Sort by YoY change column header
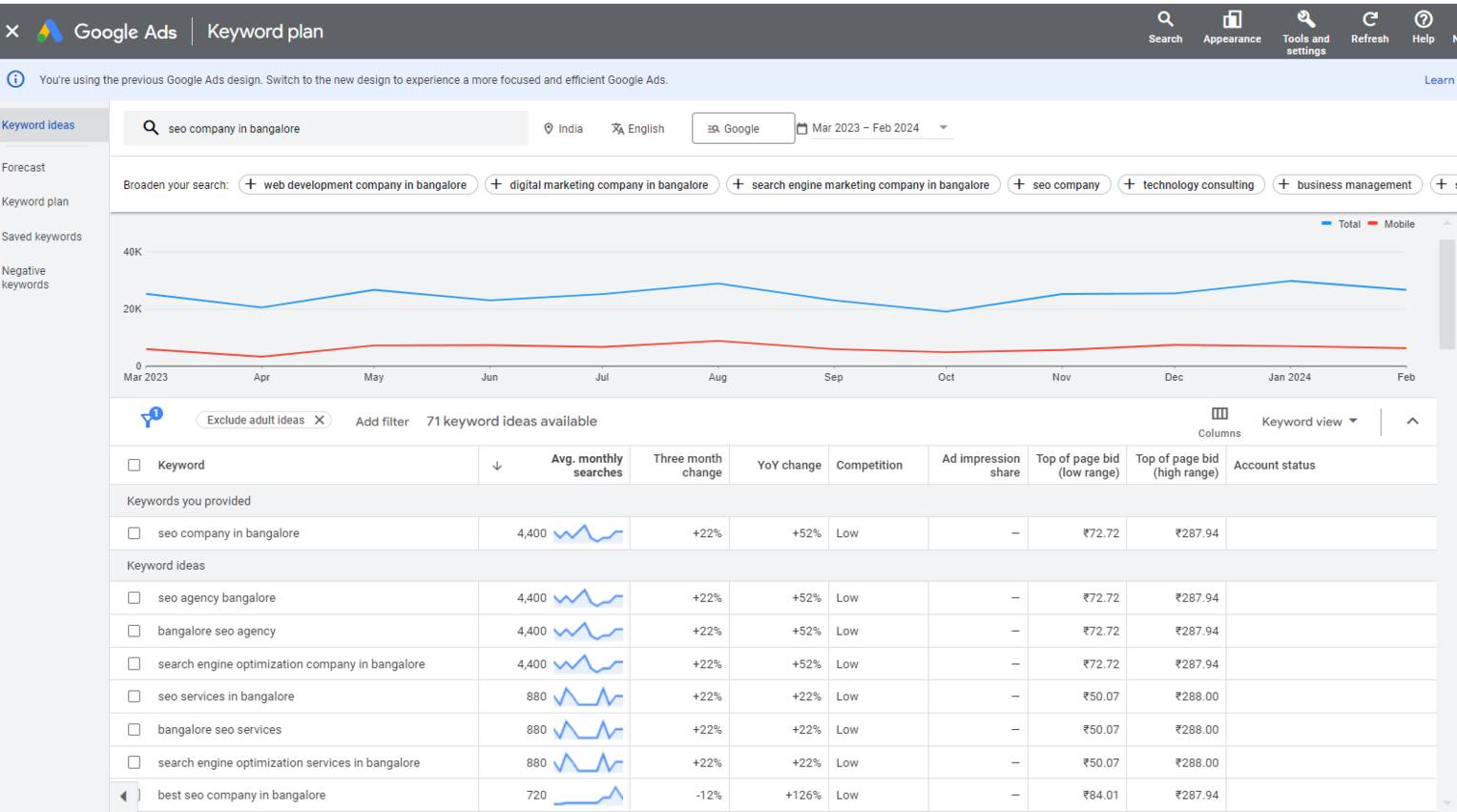This screenshot has height=812, width=1457. (x=789, y=466)
